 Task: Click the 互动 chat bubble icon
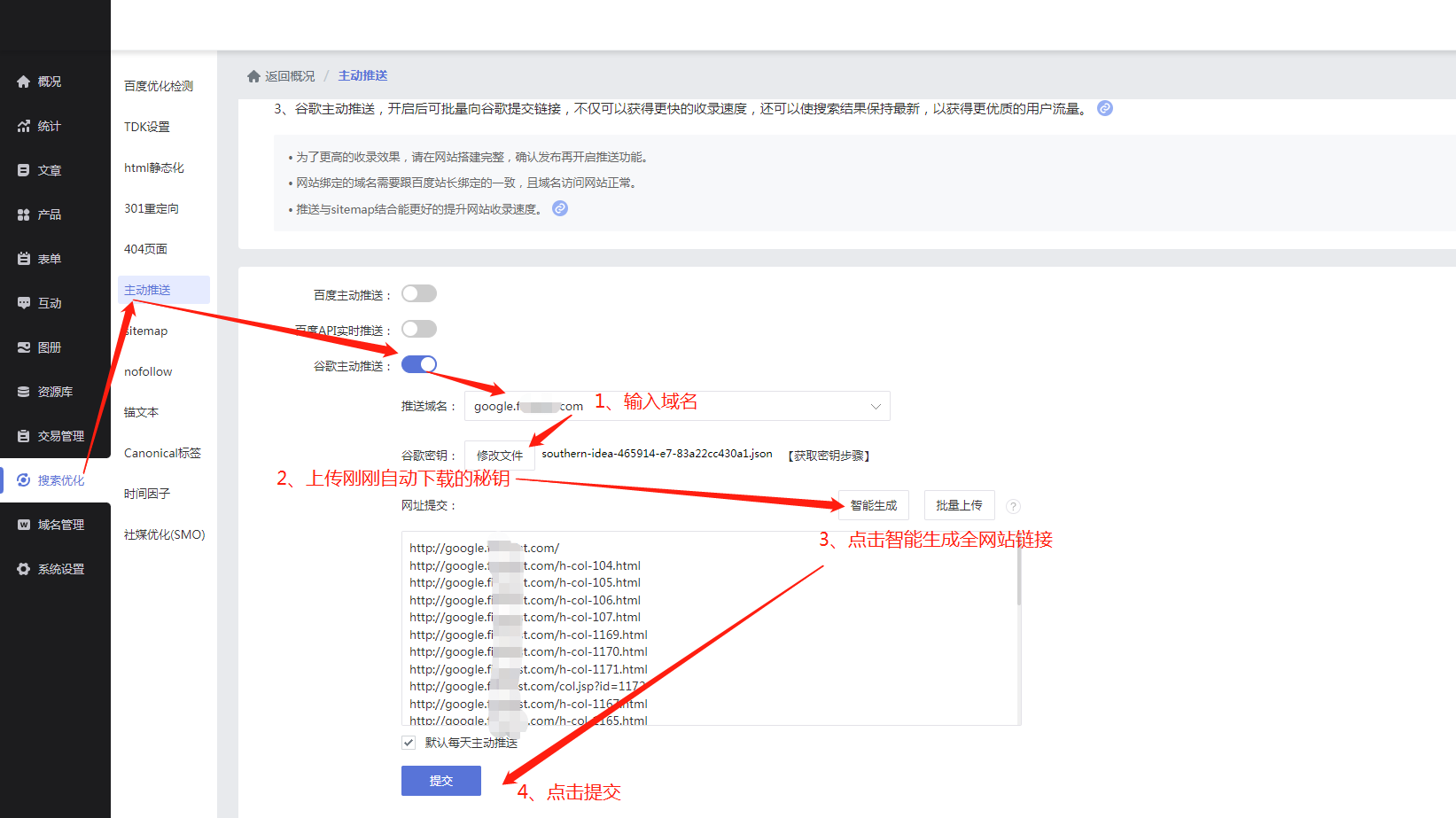tap(24, 303)
